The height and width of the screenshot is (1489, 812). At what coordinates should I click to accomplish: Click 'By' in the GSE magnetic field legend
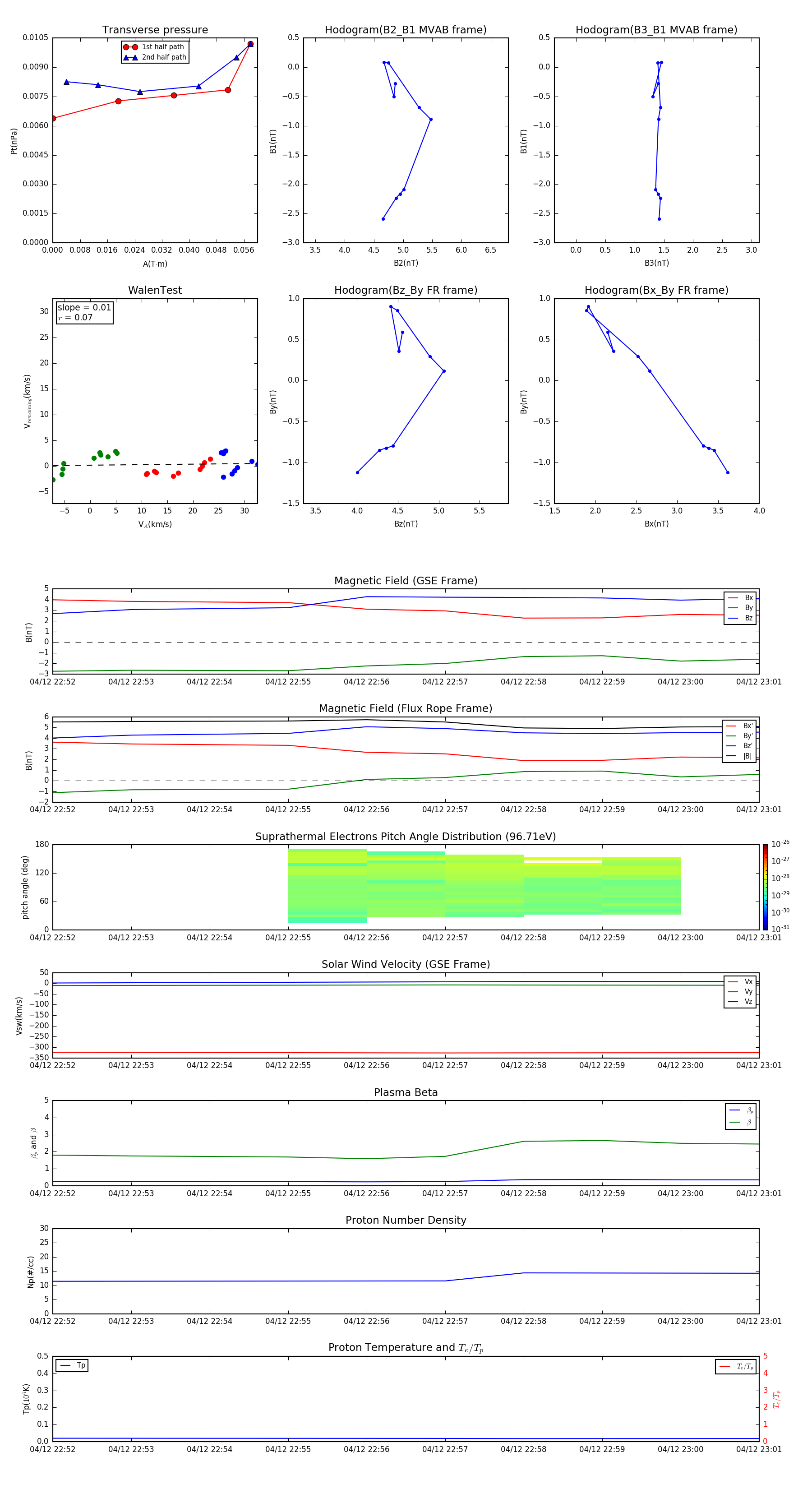coord(748,608)
